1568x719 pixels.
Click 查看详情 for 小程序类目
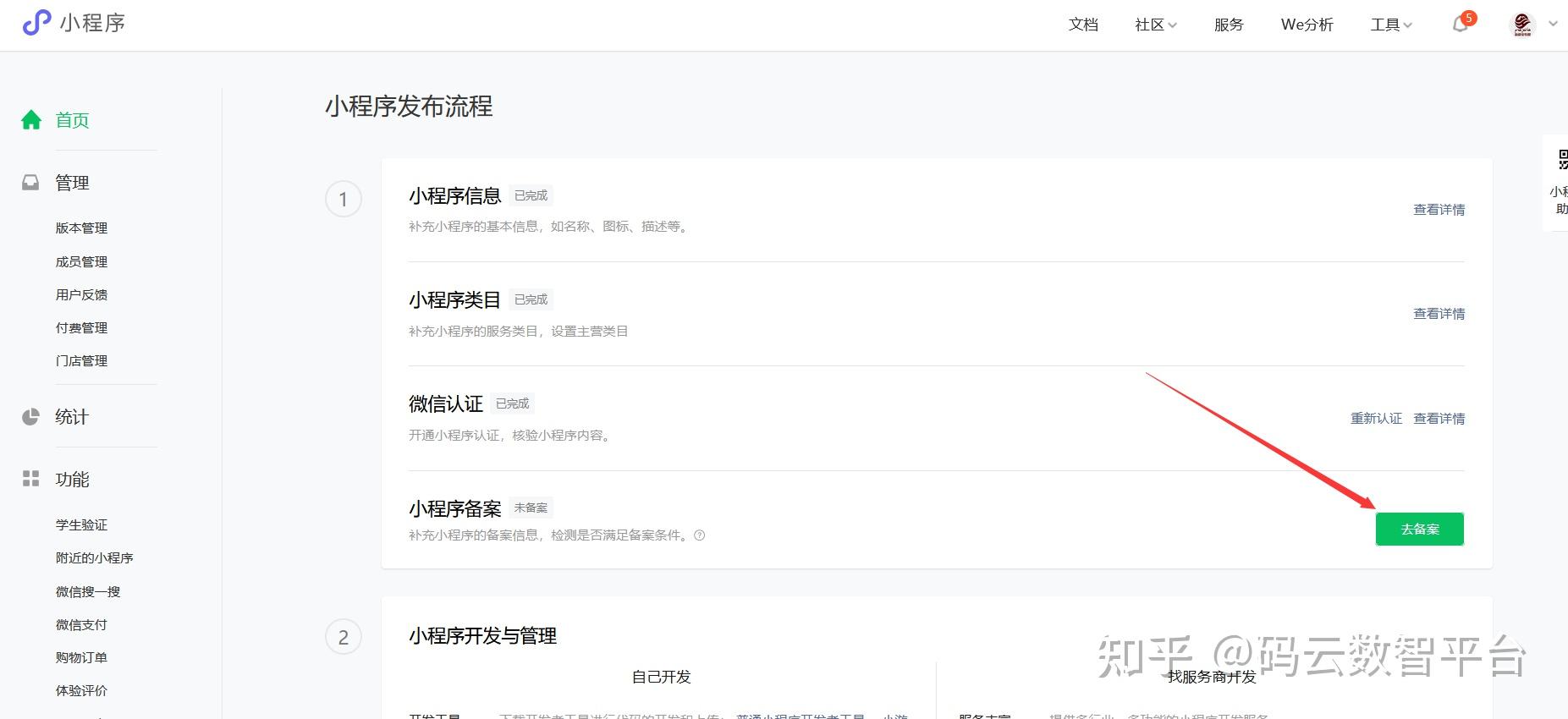[x=1439, y=314]
